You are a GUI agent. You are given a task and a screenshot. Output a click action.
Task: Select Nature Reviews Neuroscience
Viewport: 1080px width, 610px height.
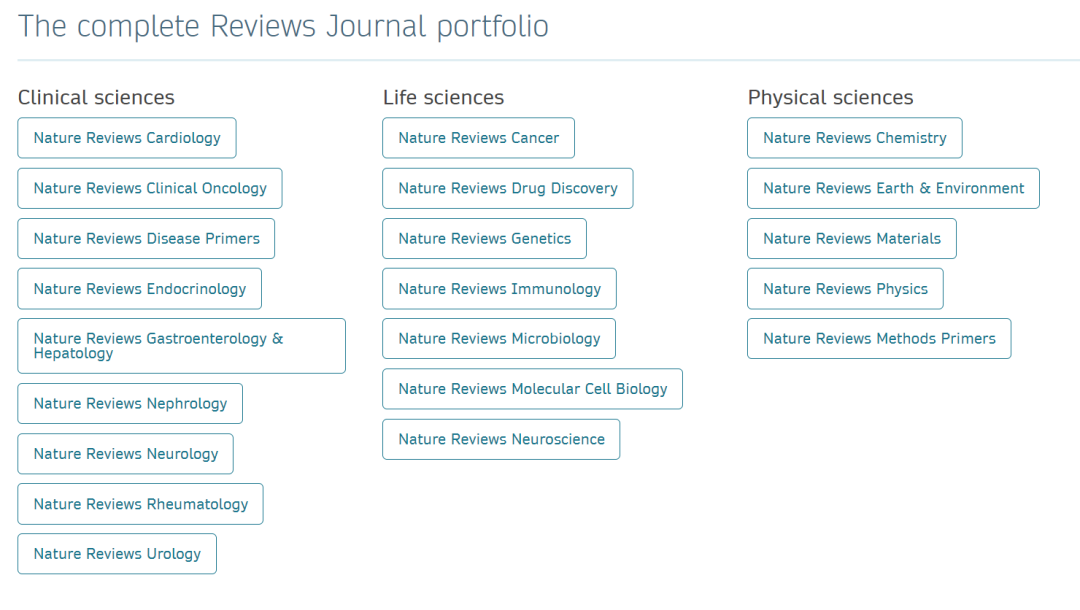pyautogui.click(x=501, y=439)
